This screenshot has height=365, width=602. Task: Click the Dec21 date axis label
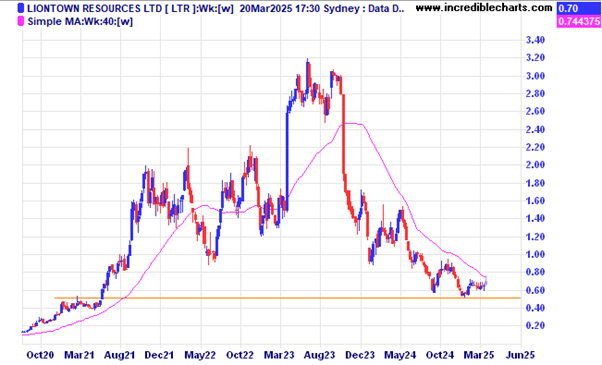tap(159, 355)
